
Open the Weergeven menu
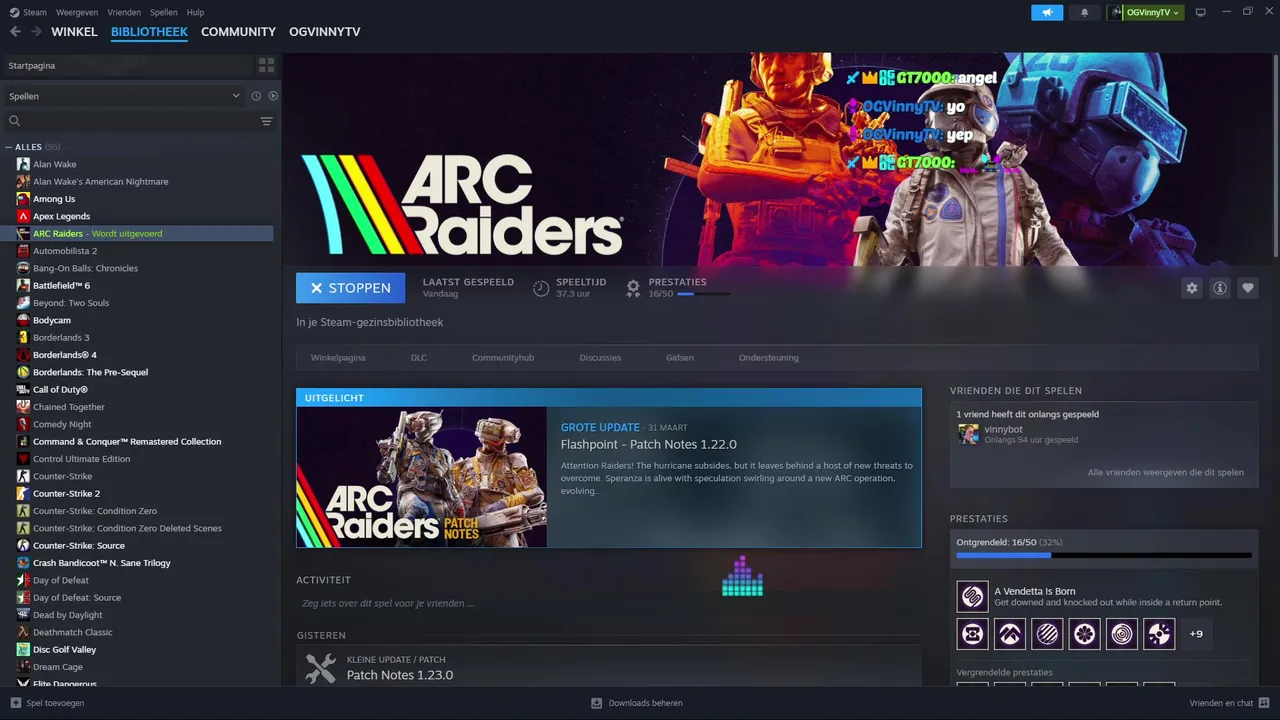[76, 12]
